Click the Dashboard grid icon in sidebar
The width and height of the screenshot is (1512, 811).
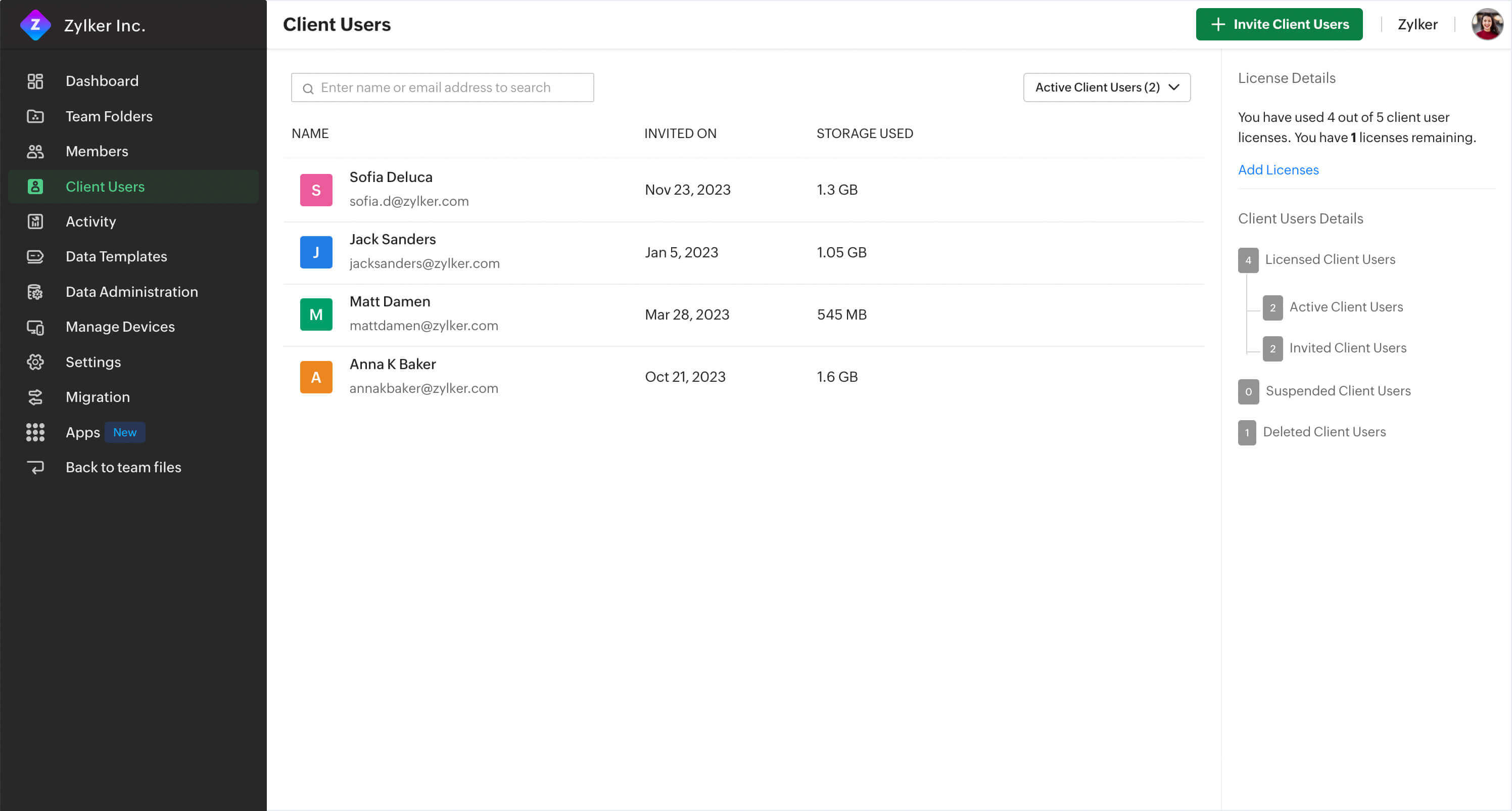click(35, 81)
